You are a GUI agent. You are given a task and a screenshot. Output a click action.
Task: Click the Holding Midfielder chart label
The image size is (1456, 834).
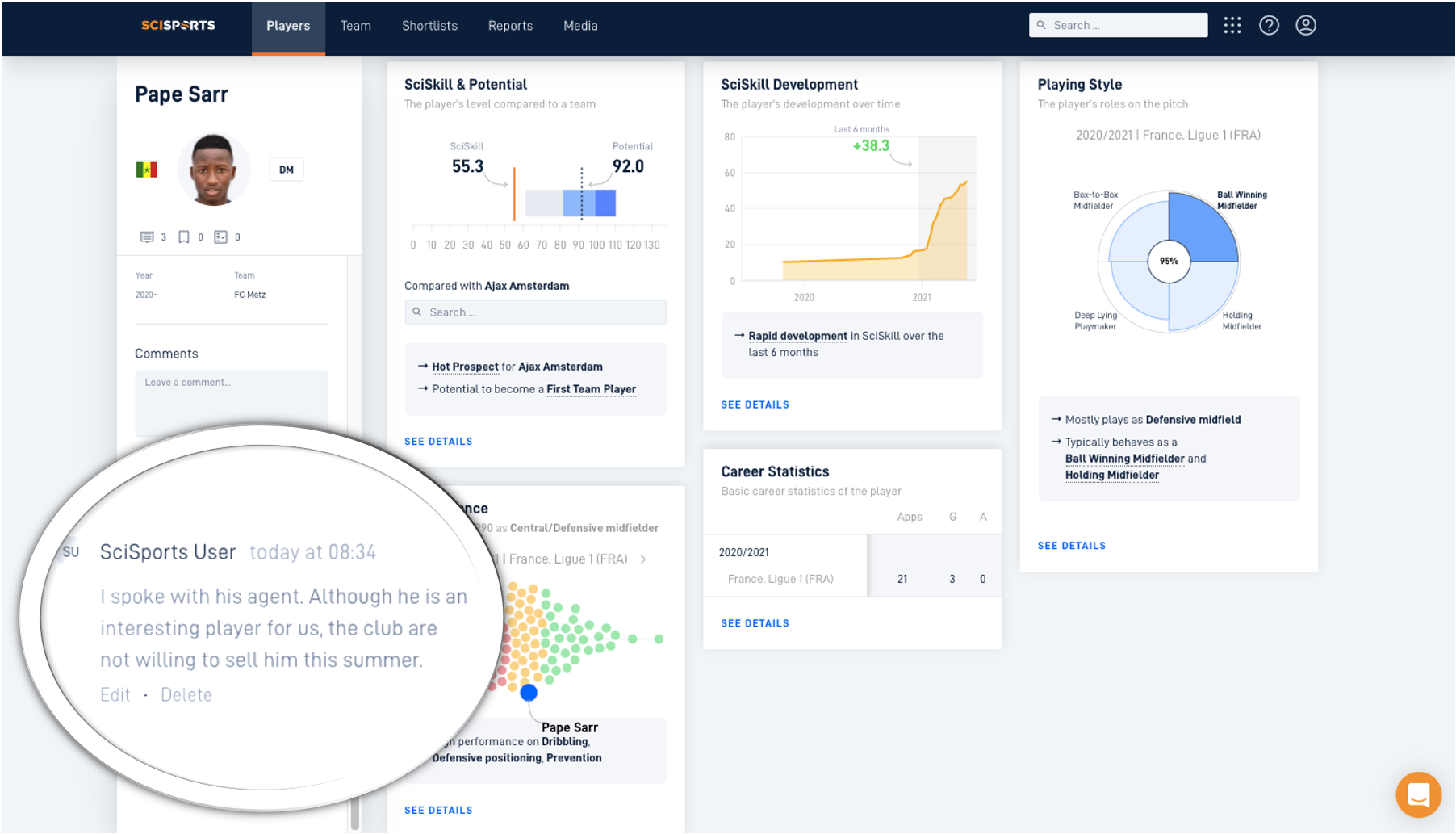pos(1241,321)
